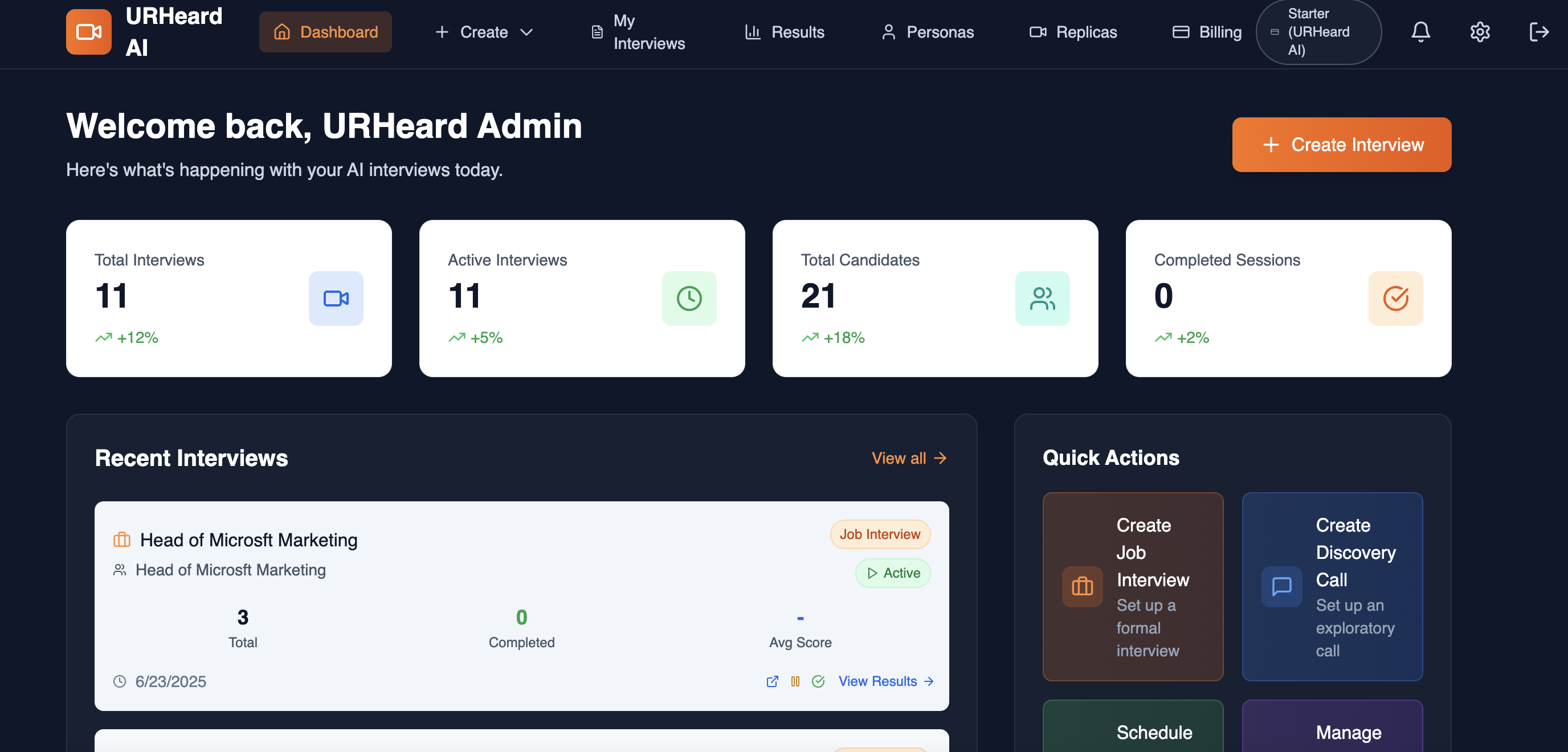Go to the Personas tab
The width and height of the screenshot is (1568, 752).
tap(927, 32)
